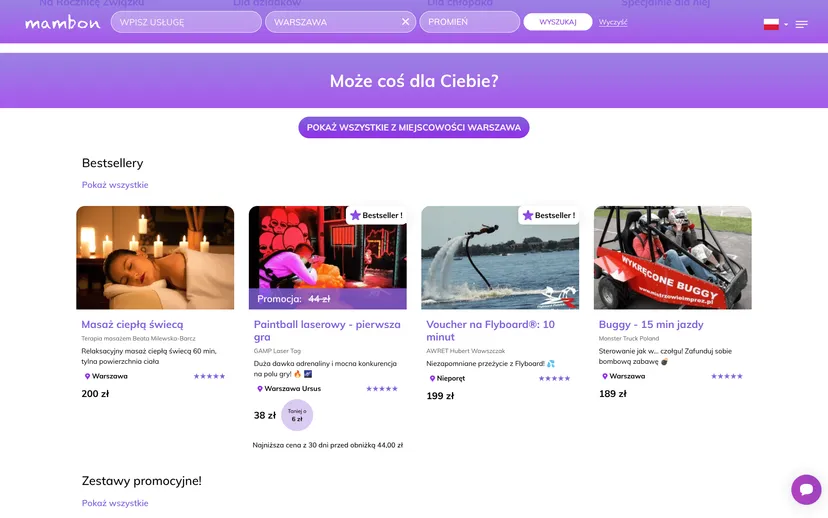
Task: Click the 'Bestsellery' section heading
Action: click(112, 163)
